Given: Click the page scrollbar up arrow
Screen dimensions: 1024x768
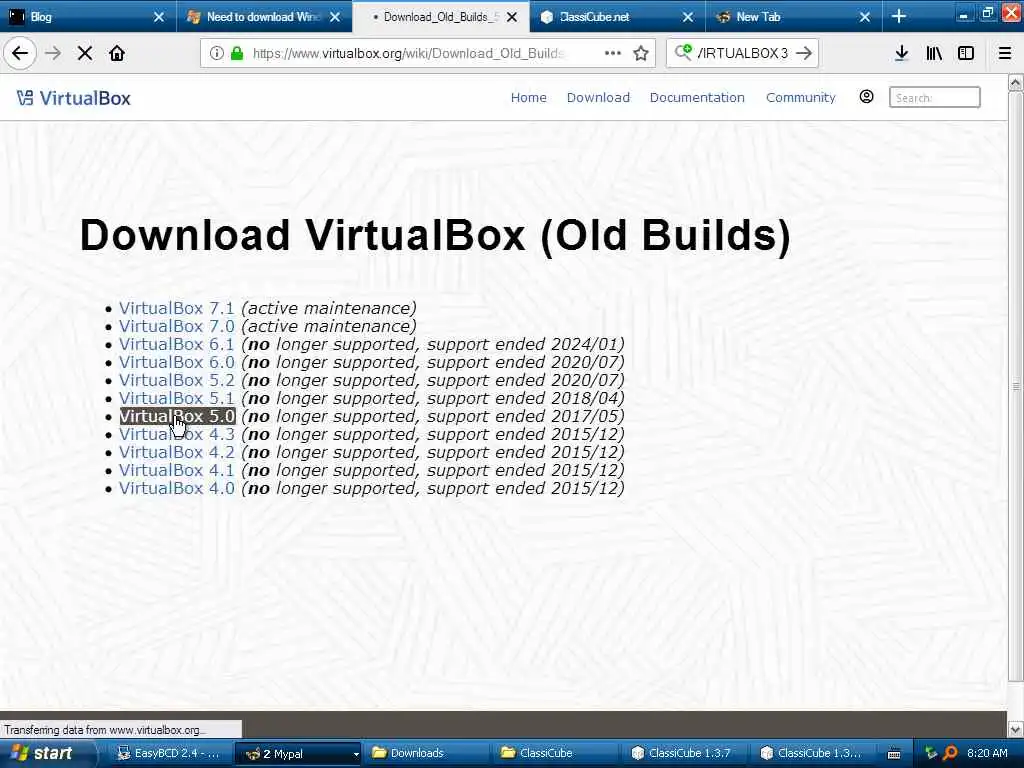Looking at the screenshot, I should click(1016, 82).
